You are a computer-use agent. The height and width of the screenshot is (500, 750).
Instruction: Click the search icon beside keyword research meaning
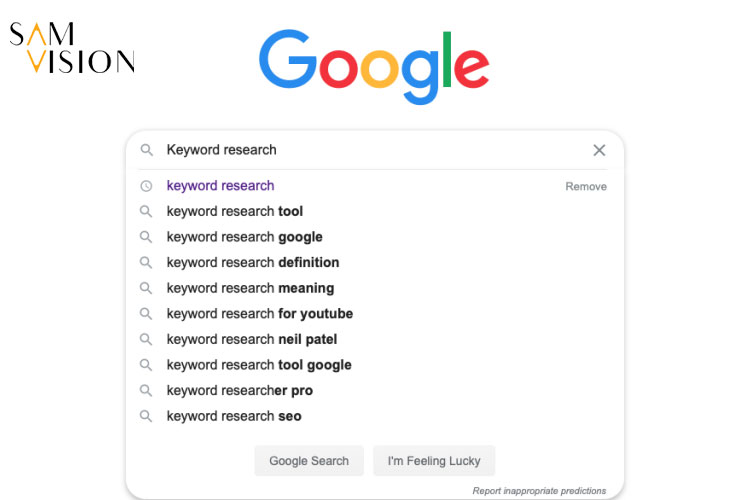pyautogui.click(x=146, y=288)
